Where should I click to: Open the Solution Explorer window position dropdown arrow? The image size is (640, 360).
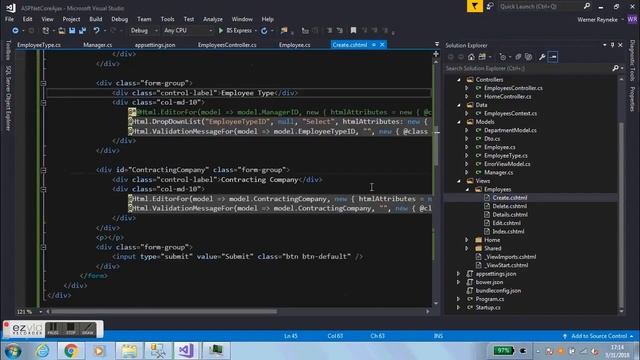(604, 45)
